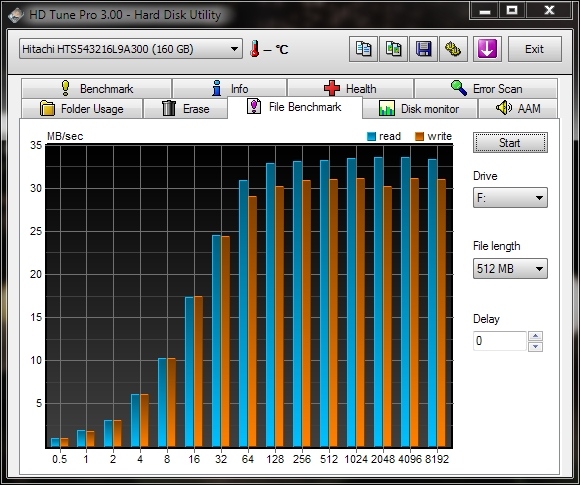
Task: Expand the File length 512 MB dropdown
Action: [x=510, y=268]
